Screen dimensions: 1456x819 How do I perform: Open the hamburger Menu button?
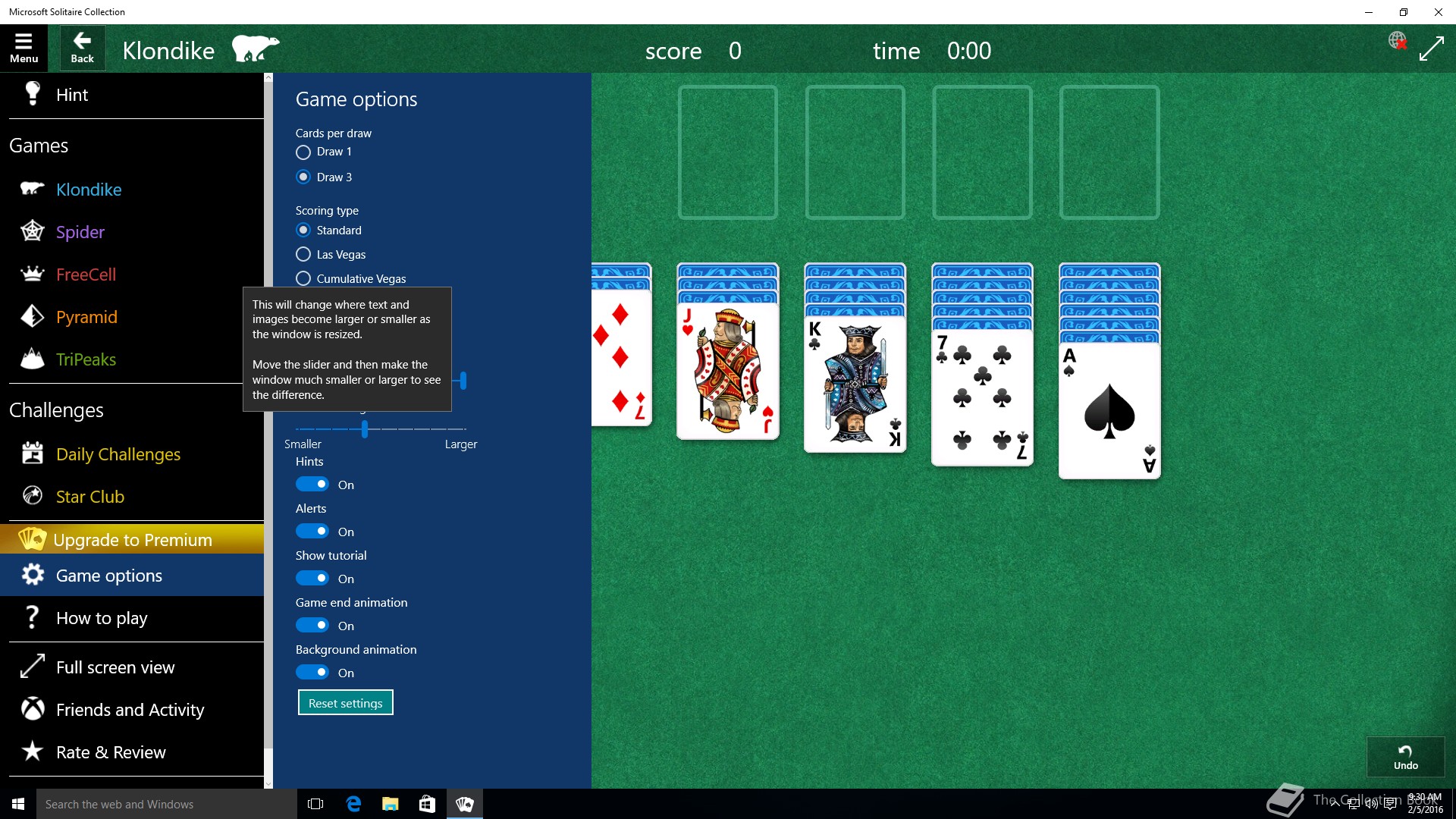(x=24, y=48)
